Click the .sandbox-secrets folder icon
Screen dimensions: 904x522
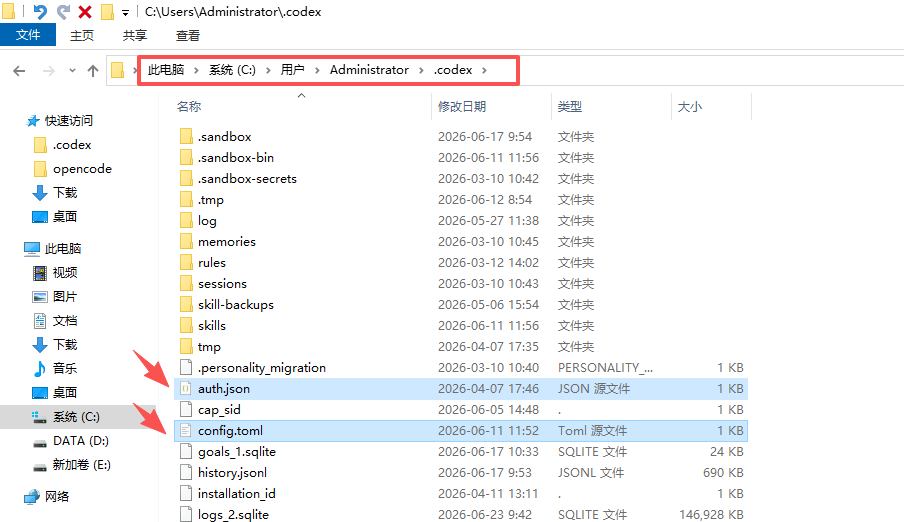point(186,179)
